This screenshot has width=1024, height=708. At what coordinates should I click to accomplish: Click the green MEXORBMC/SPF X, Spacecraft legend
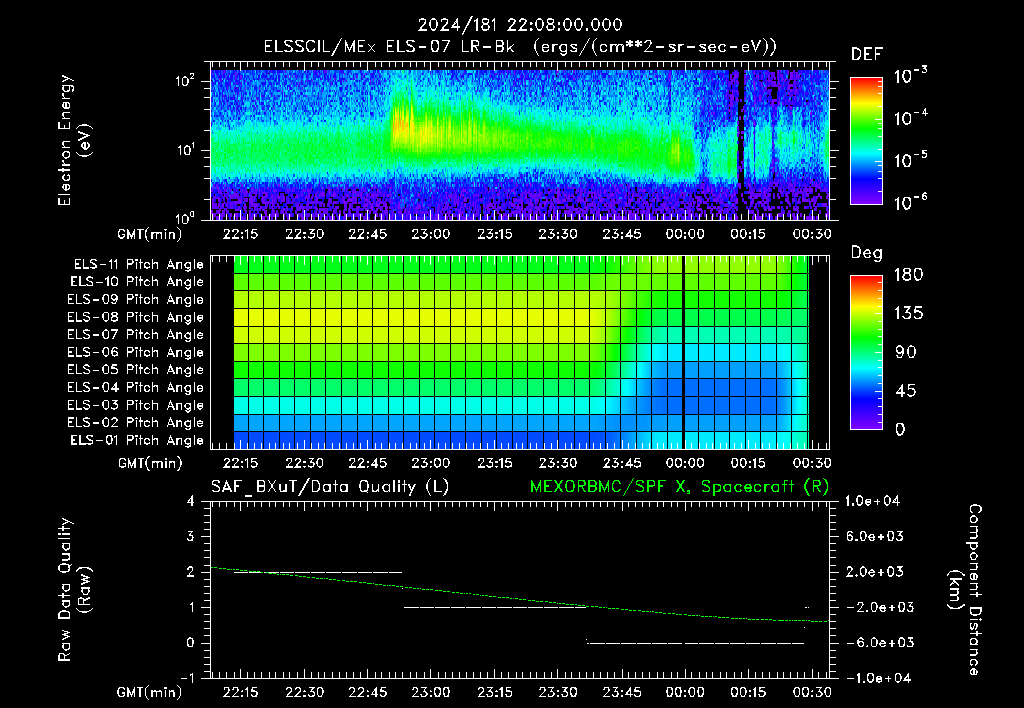(679, 487)
